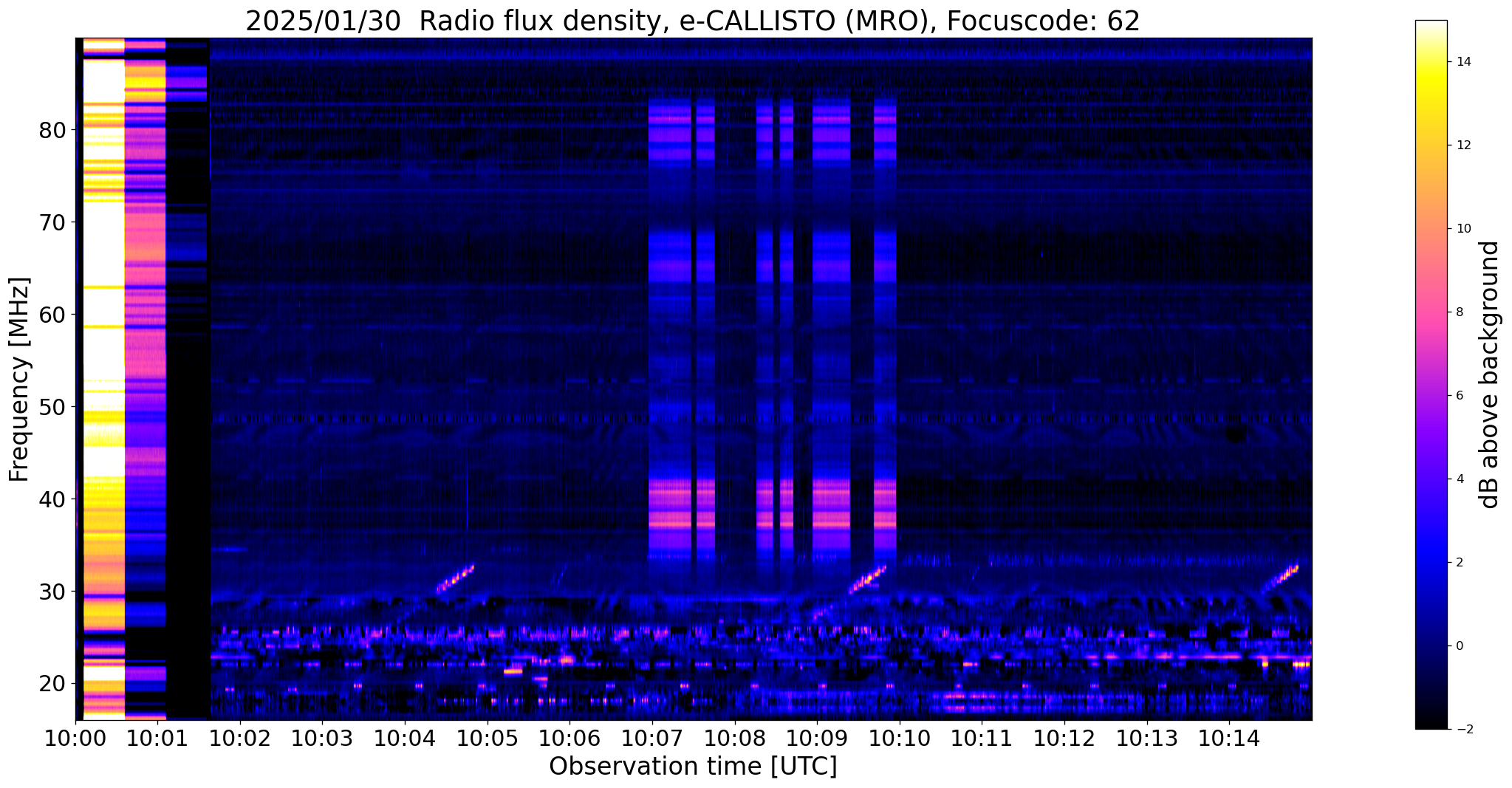Click the 10:14 time tick label
The width and height of the screenshot is (1512, 788).
pyautogui.click(x=1229, y=739)
